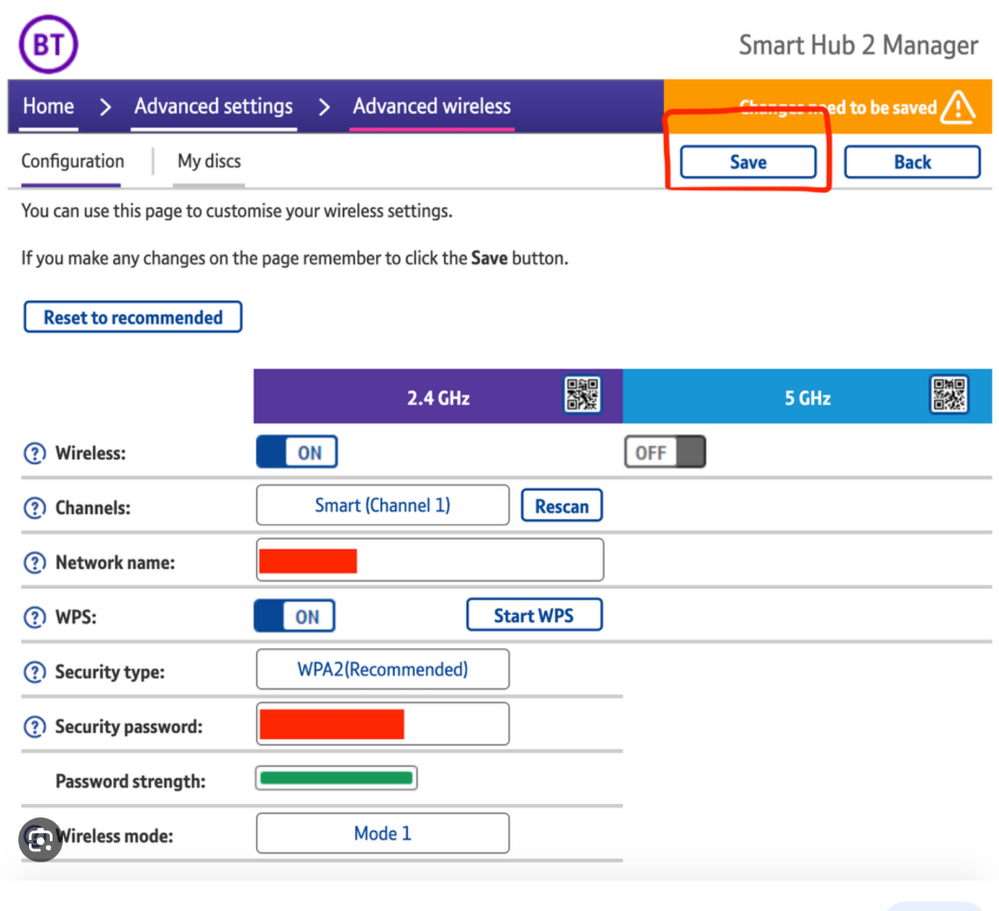This screenshot has height=911, width=999.
Task: Disable the WPS toggle switch
Action: coord(295,617)
